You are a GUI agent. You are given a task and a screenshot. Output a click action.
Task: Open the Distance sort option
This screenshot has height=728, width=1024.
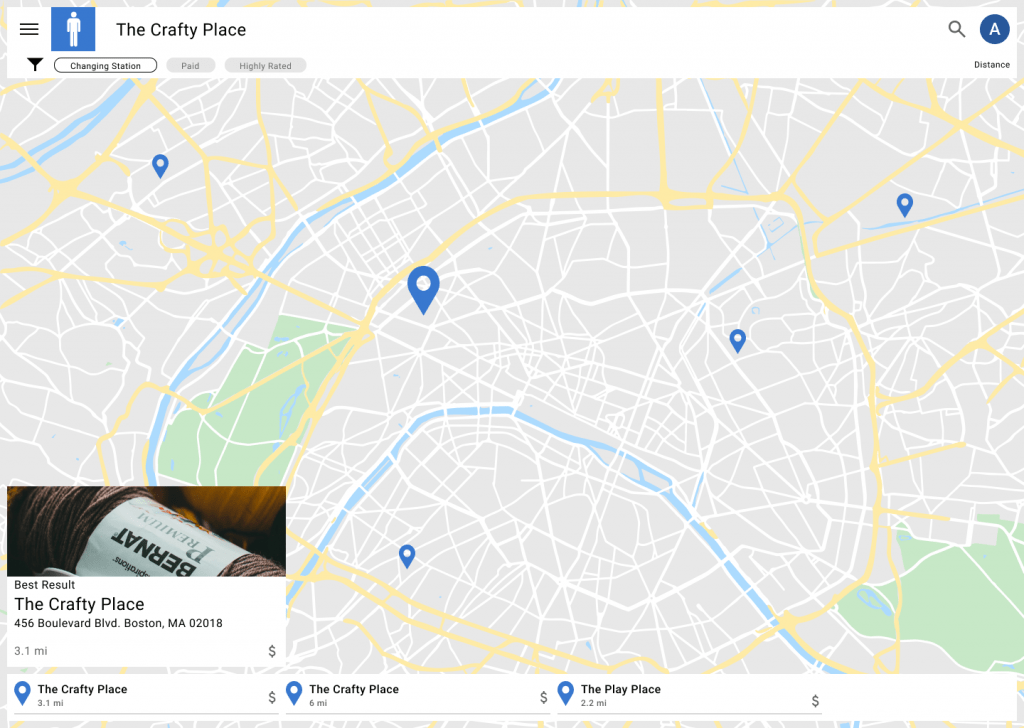[x=991, y=65]
